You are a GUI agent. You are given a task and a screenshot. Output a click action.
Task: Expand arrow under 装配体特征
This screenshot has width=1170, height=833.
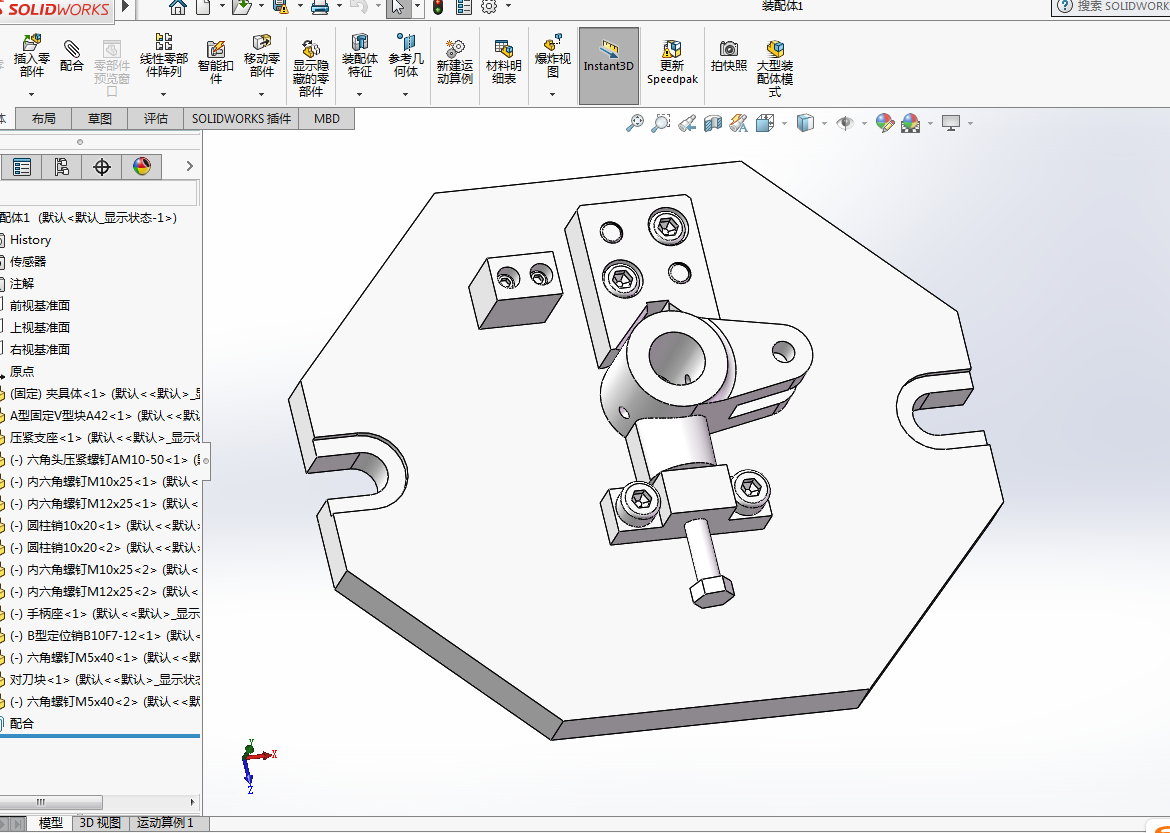click(360, 94)
